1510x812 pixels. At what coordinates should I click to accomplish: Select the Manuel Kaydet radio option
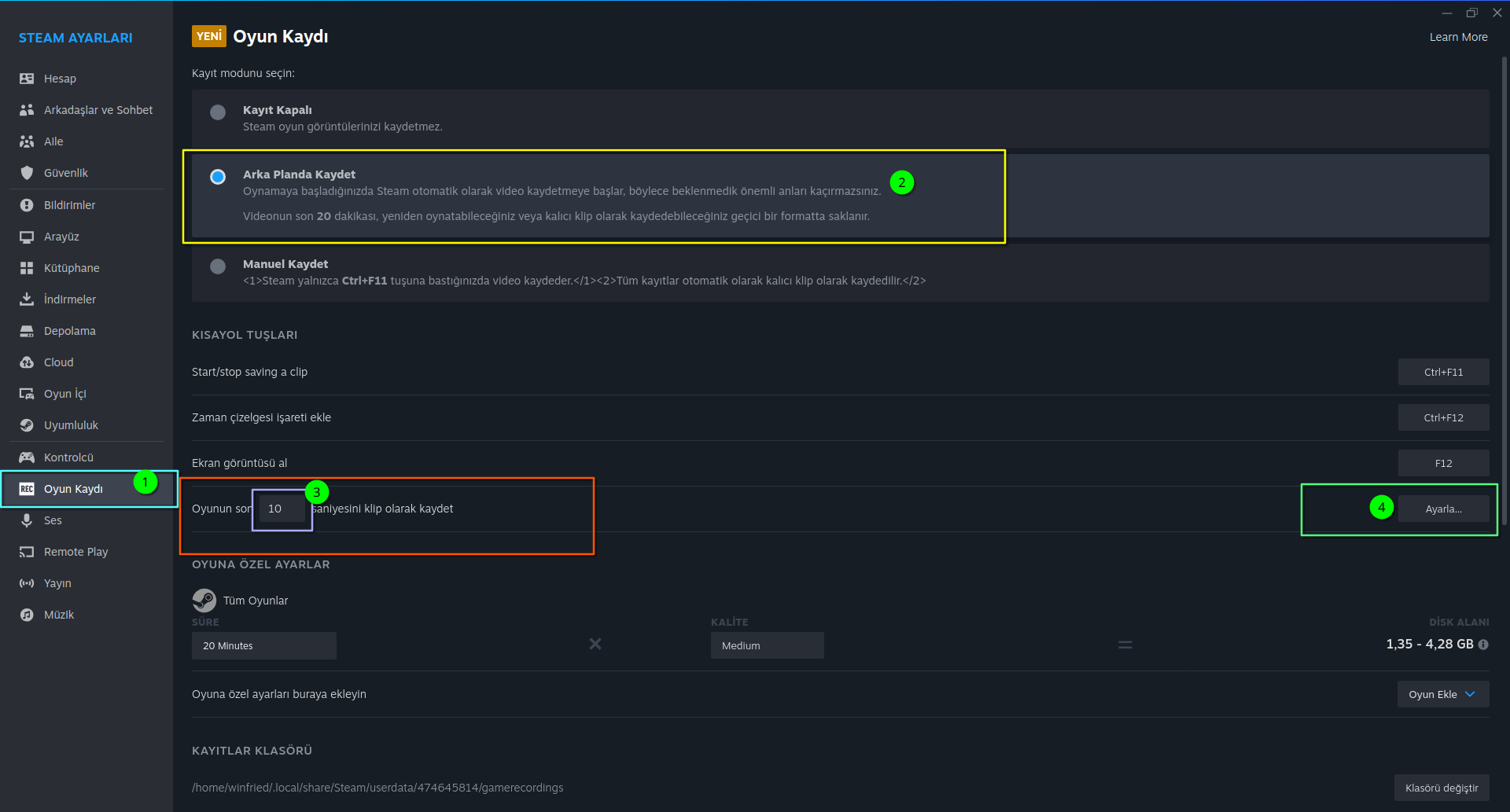[218, 266]
